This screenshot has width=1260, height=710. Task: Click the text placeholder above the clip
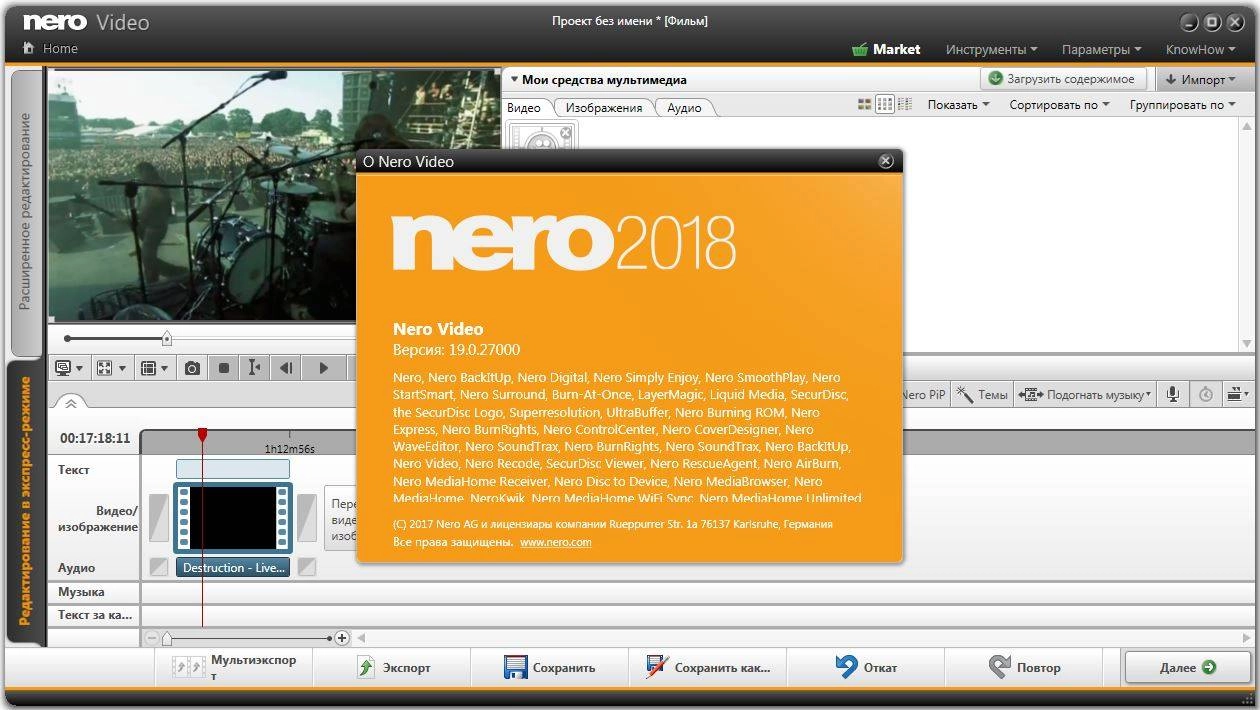(233, 469)
